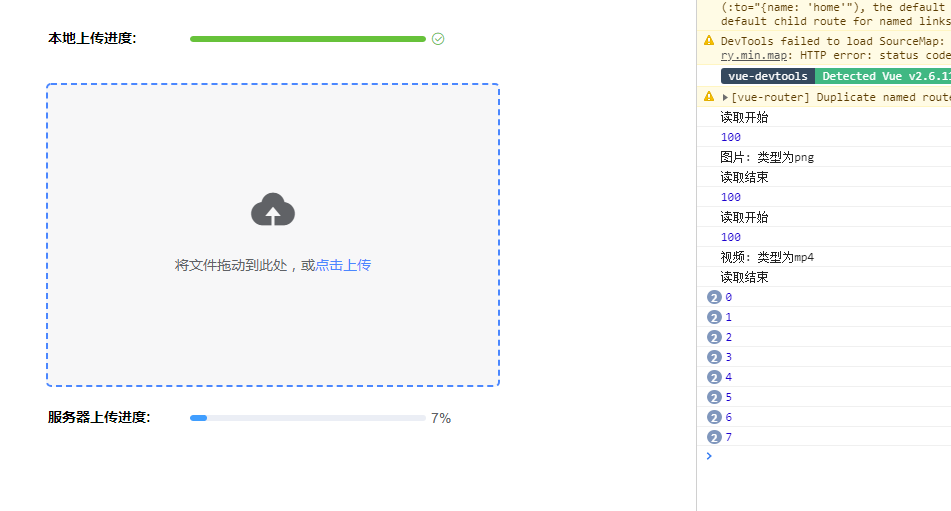The height and width of the screenshot is (511, 951).
Task: Select logged value 0 in console
Action: pyautogui.click(x=728, y=297)
